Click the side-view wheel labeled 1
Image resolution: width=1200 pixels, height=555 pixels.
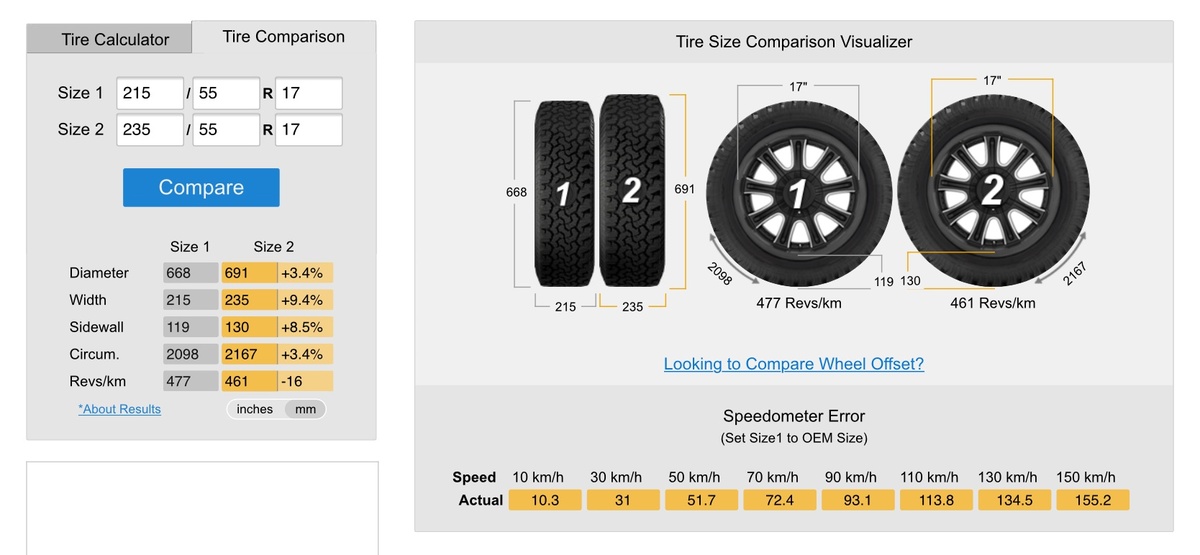click(x=798, y=193)
